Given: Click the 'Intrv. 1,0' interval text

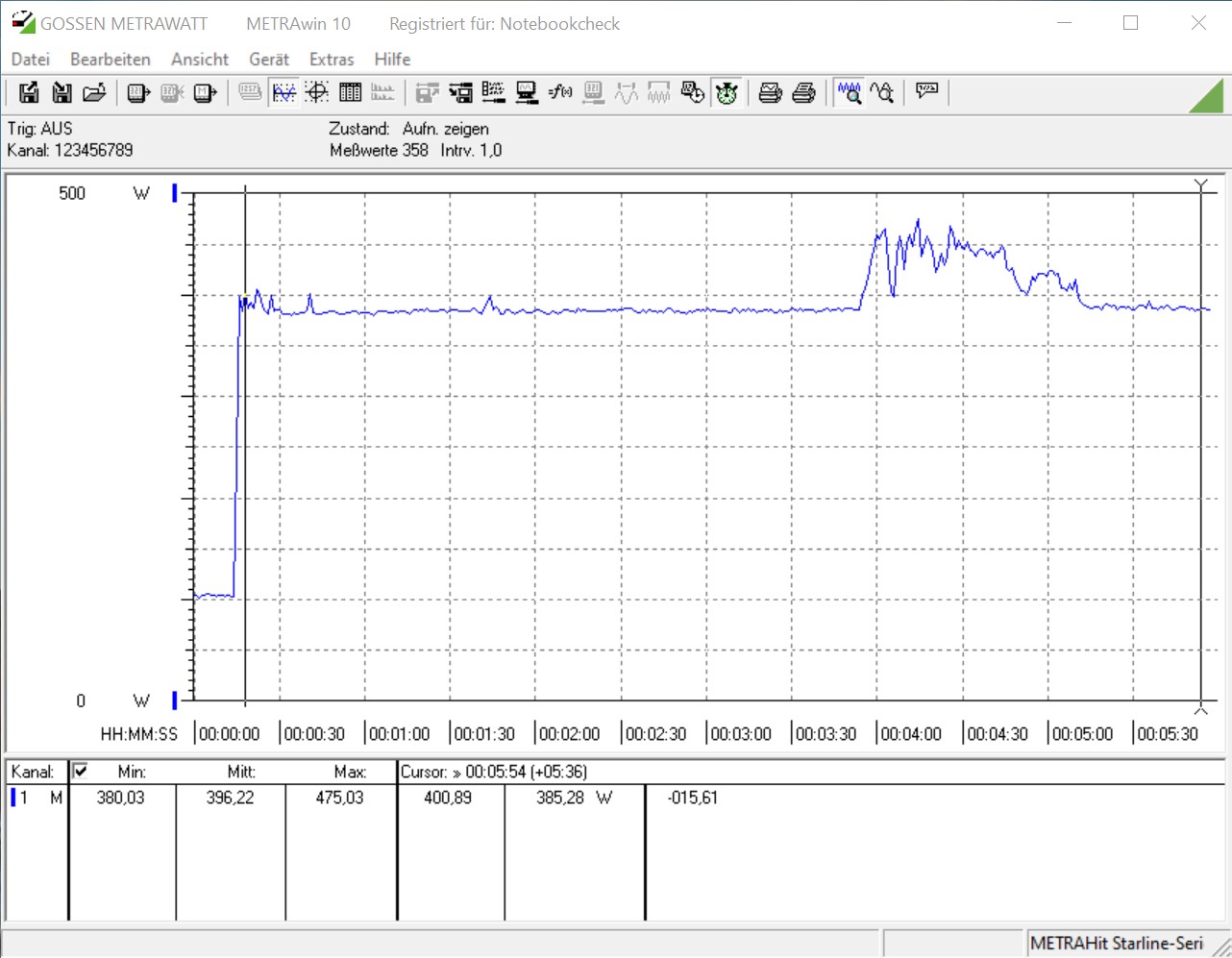Looking at the screenshot, I should [471, 150].
